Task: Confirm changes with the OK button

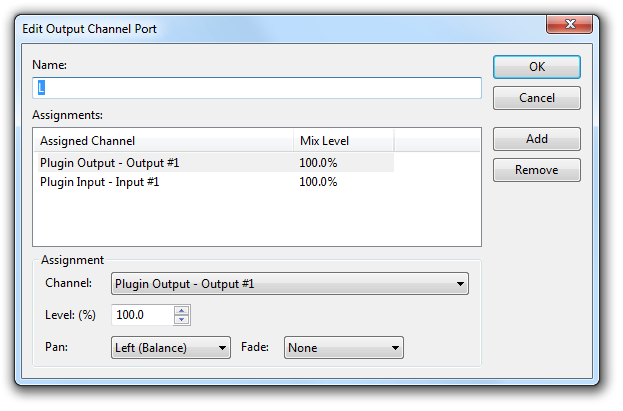Action: [x=536, y=67]
